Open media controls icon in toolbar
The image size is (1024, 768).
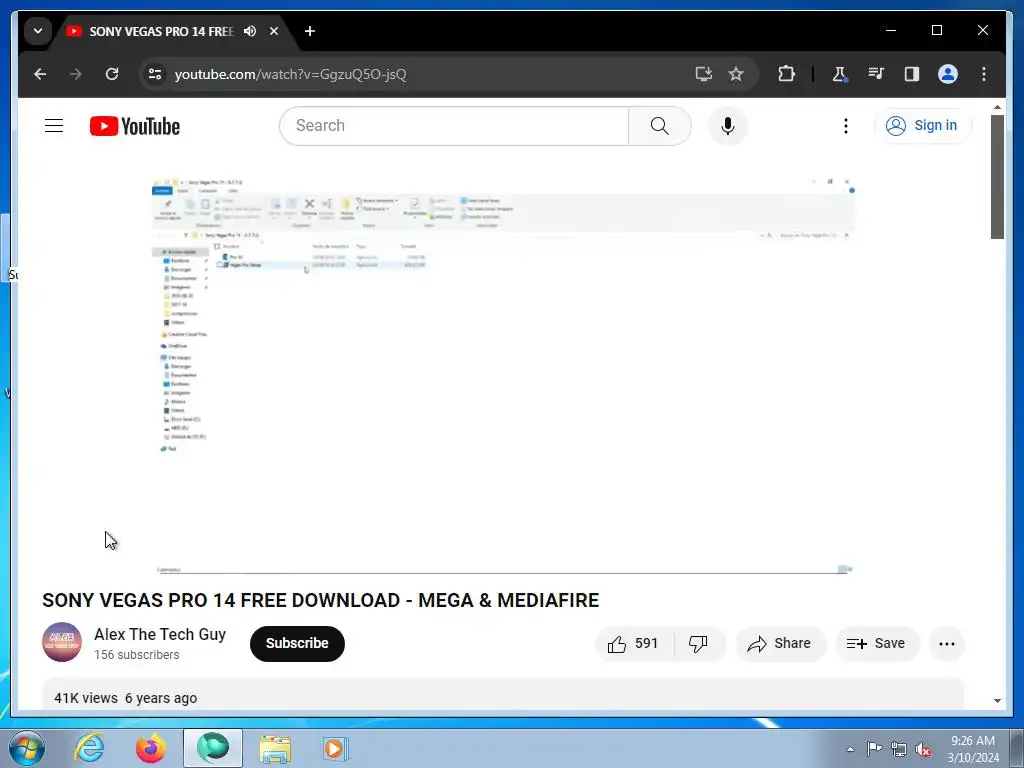pyautogui.click(x=876, y=74)
